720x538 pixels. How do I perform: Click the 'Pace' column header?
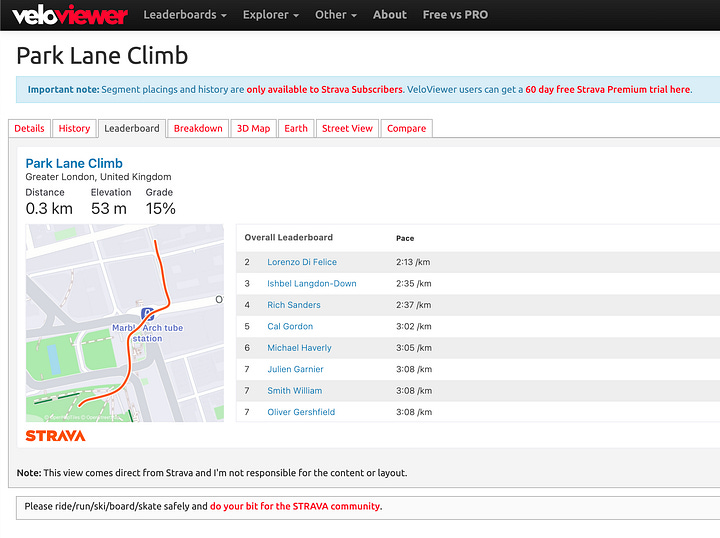(x=405, y=238)
